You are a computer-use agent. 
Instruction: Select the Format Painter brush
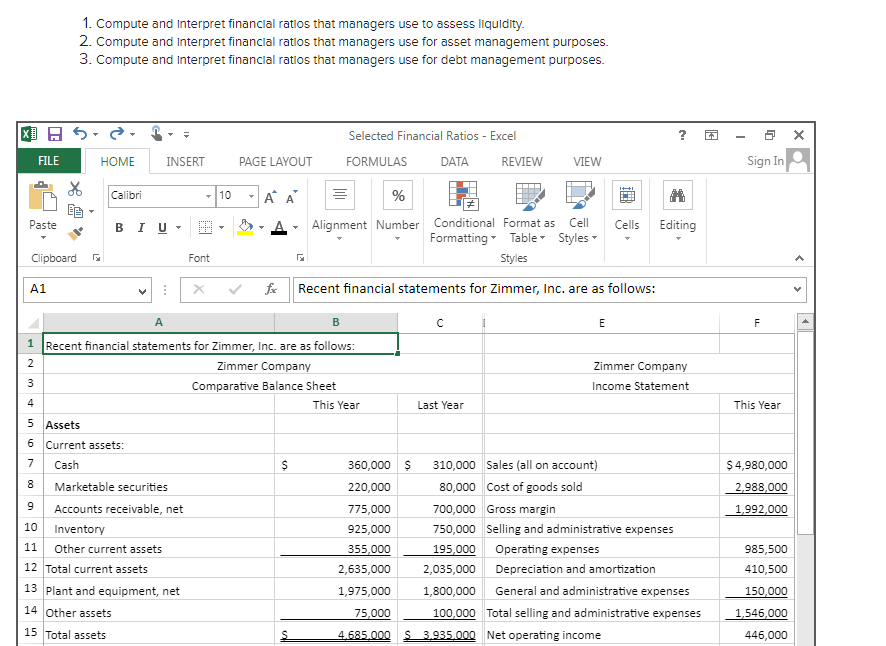click(75, 232)
